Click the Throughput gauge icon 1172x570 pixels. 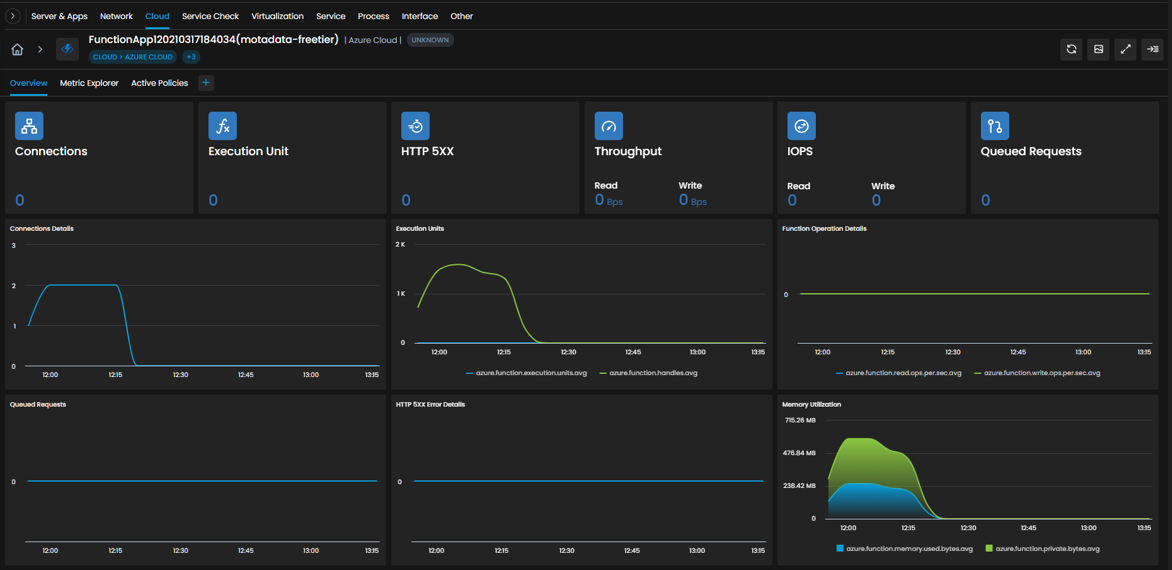tap(608, 126)
